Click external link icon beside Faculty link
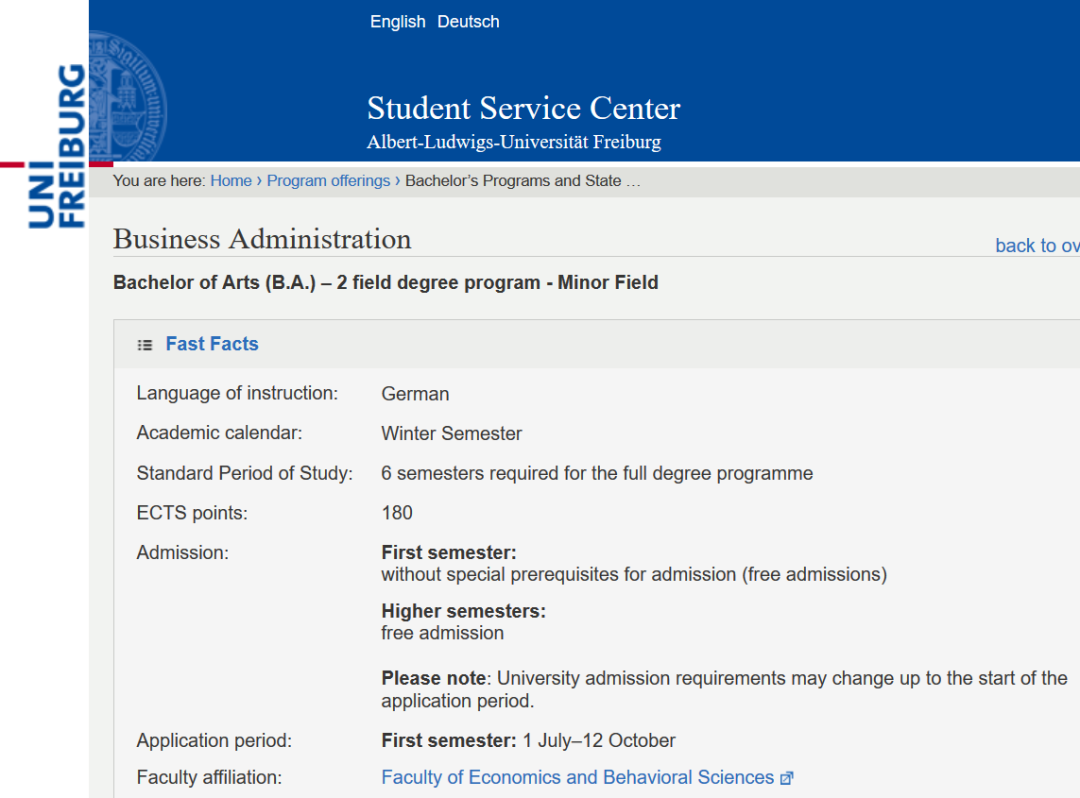The image size is (1080, 798). (787, 778)
